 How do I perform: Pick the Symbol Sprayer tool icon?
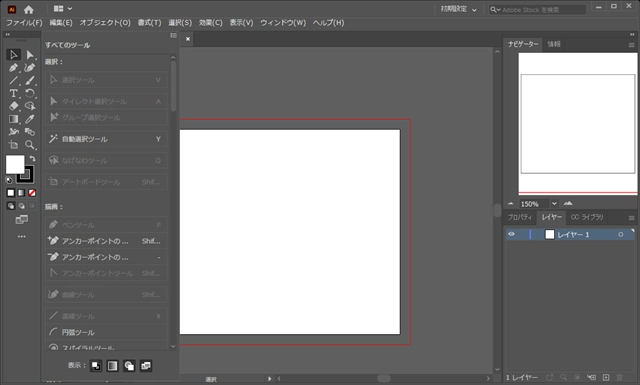(x=13, y=132)
